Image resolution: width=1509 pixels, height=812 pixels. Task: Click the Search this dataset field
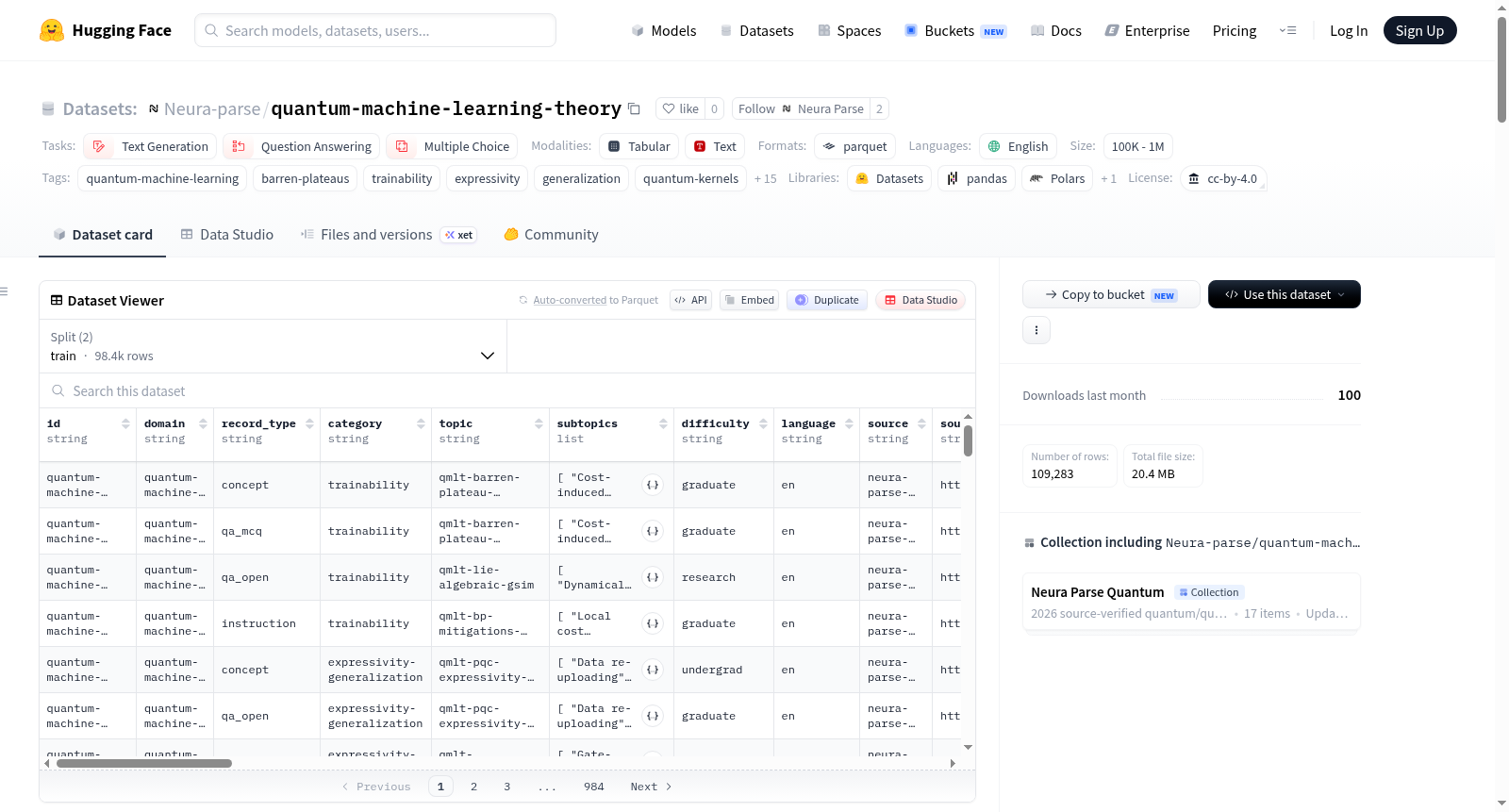(507, 391)
